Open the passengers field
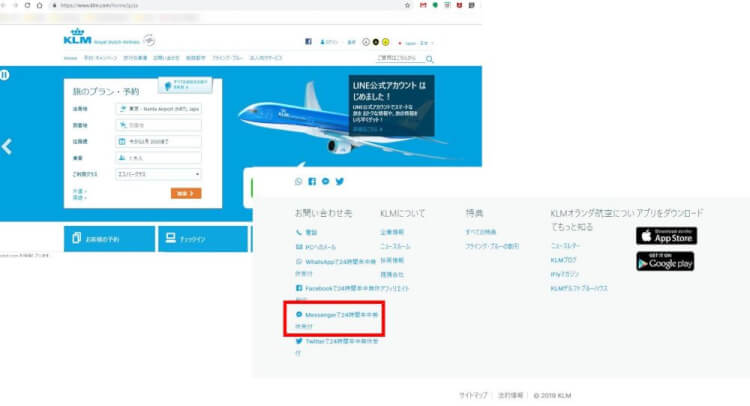The height and width of the screenshot is (406, 750). 158,158
